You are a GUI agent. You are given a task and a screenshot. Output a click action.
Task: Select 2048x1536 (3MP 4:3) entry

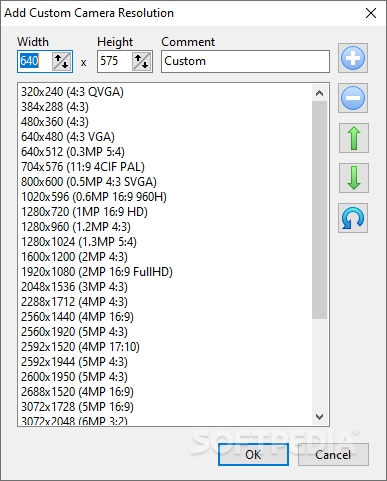[x=74, y=287]
